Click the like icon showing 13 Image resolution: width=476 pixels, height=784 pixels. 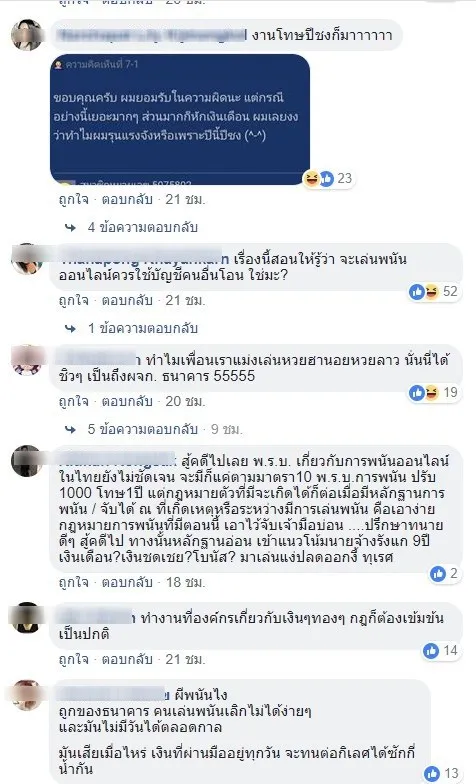[432, 774]
